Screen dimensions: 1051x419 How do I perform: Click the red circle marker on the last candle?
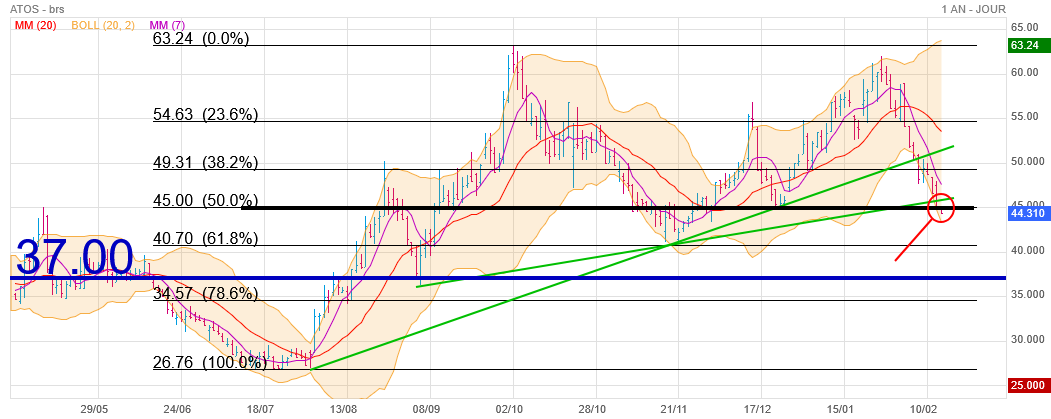[941, 208]
